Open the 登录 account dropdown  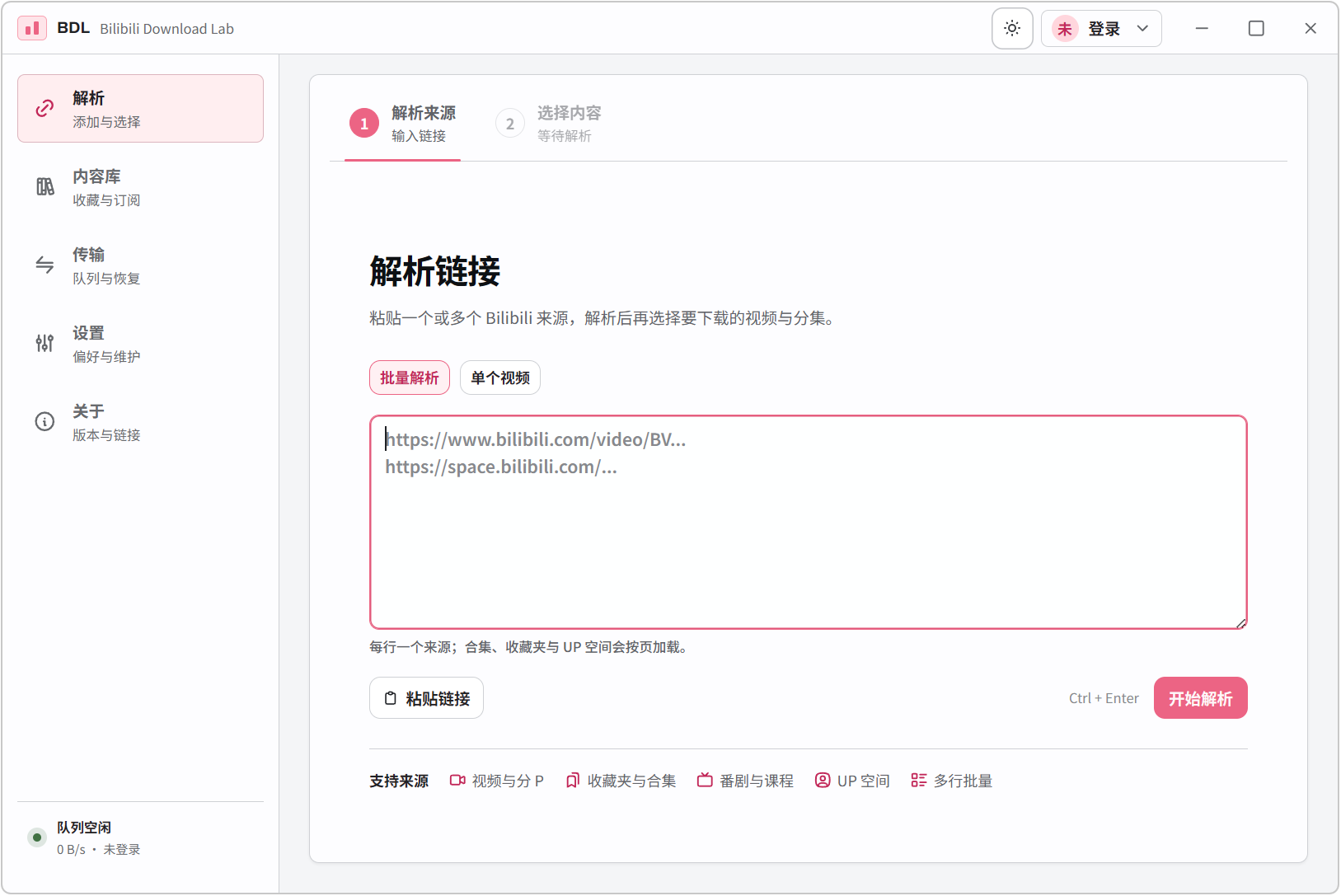pos(1101,29)
